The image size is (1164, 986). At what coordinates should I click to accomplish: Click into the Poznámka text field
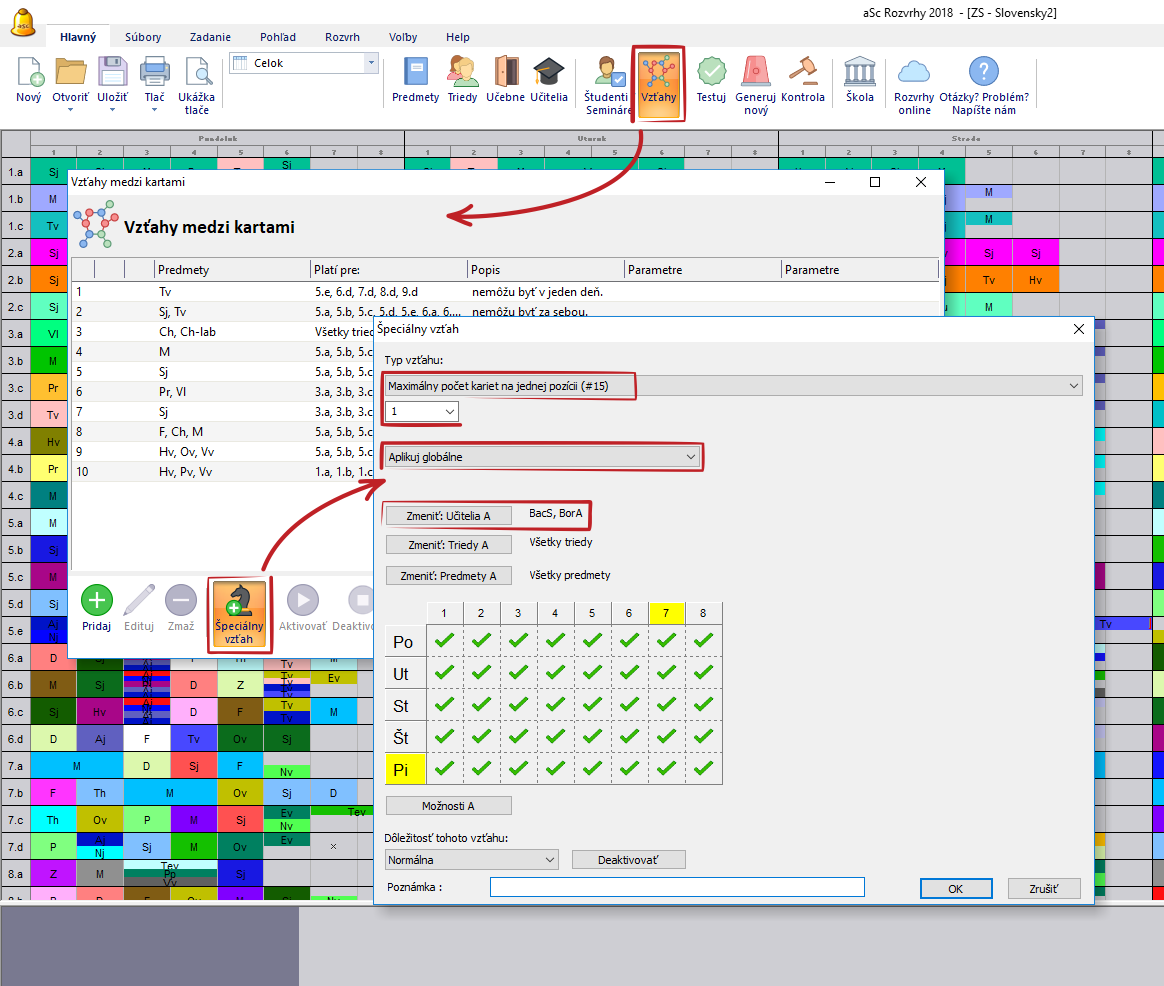pyautogui.click(x=677, y=887)
